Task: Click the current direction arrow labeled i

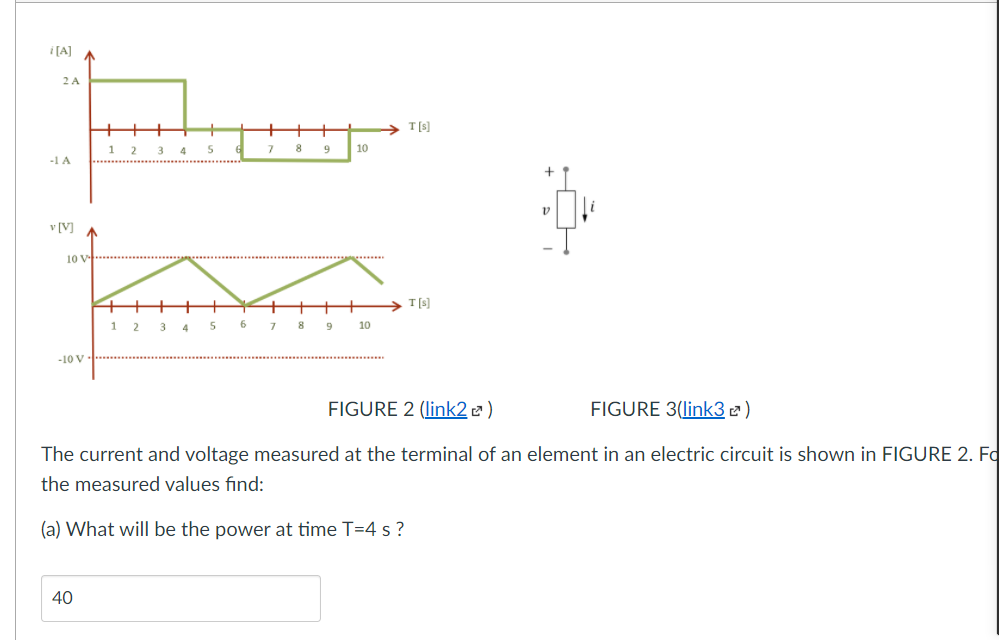Action: point(585,210)
